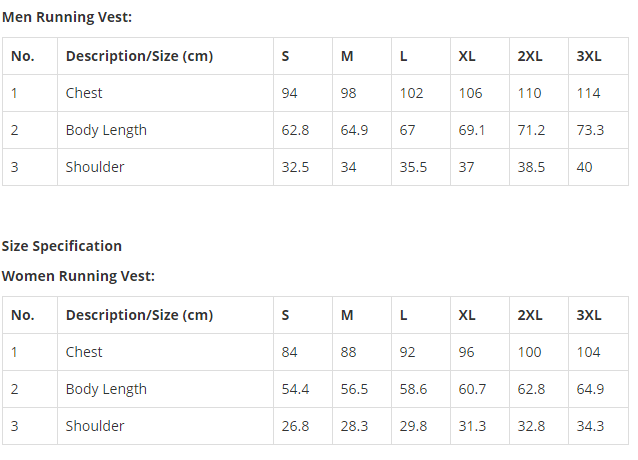Click Men's Body Length value 62.8
Image resolution: width=638 pixels, height=460 pixels.
click(295, 130)
